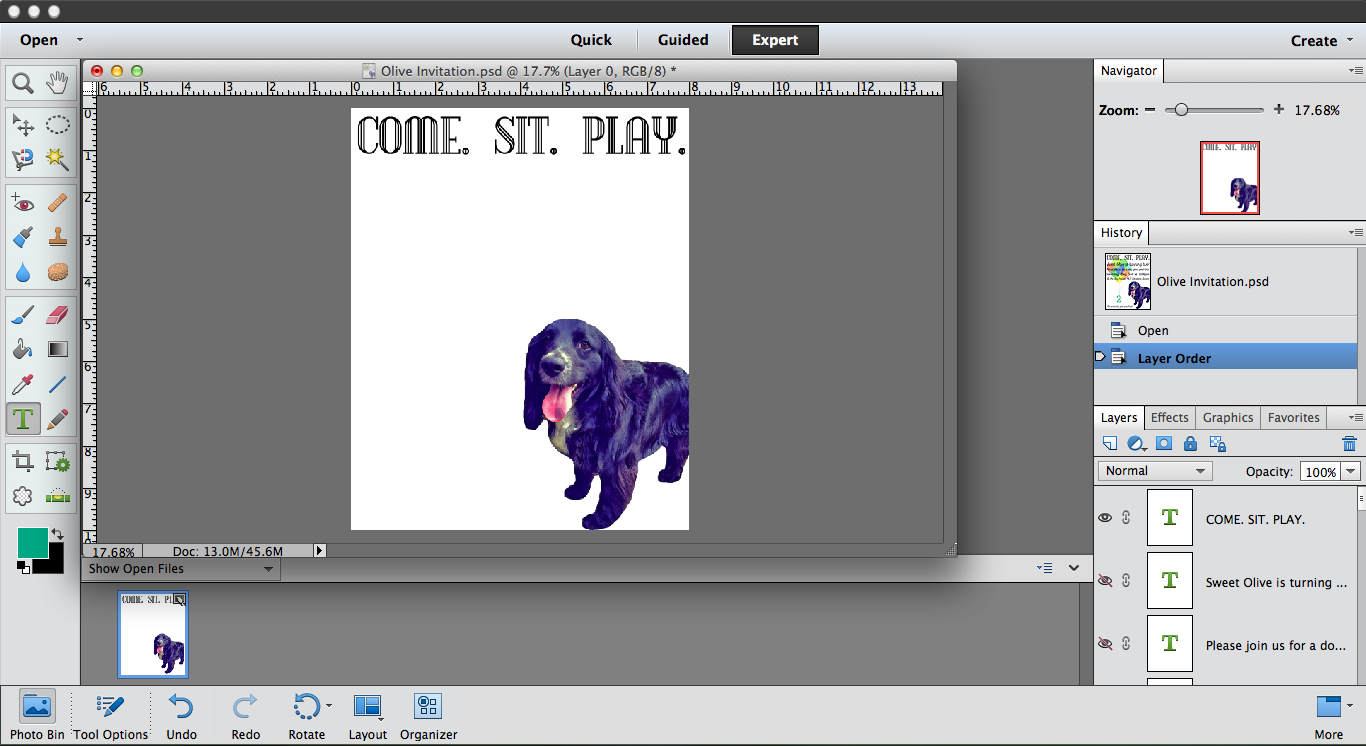Open the Opacity dropdown arrow
Screen dimensions: 1366x746
tap(1351, 472)
